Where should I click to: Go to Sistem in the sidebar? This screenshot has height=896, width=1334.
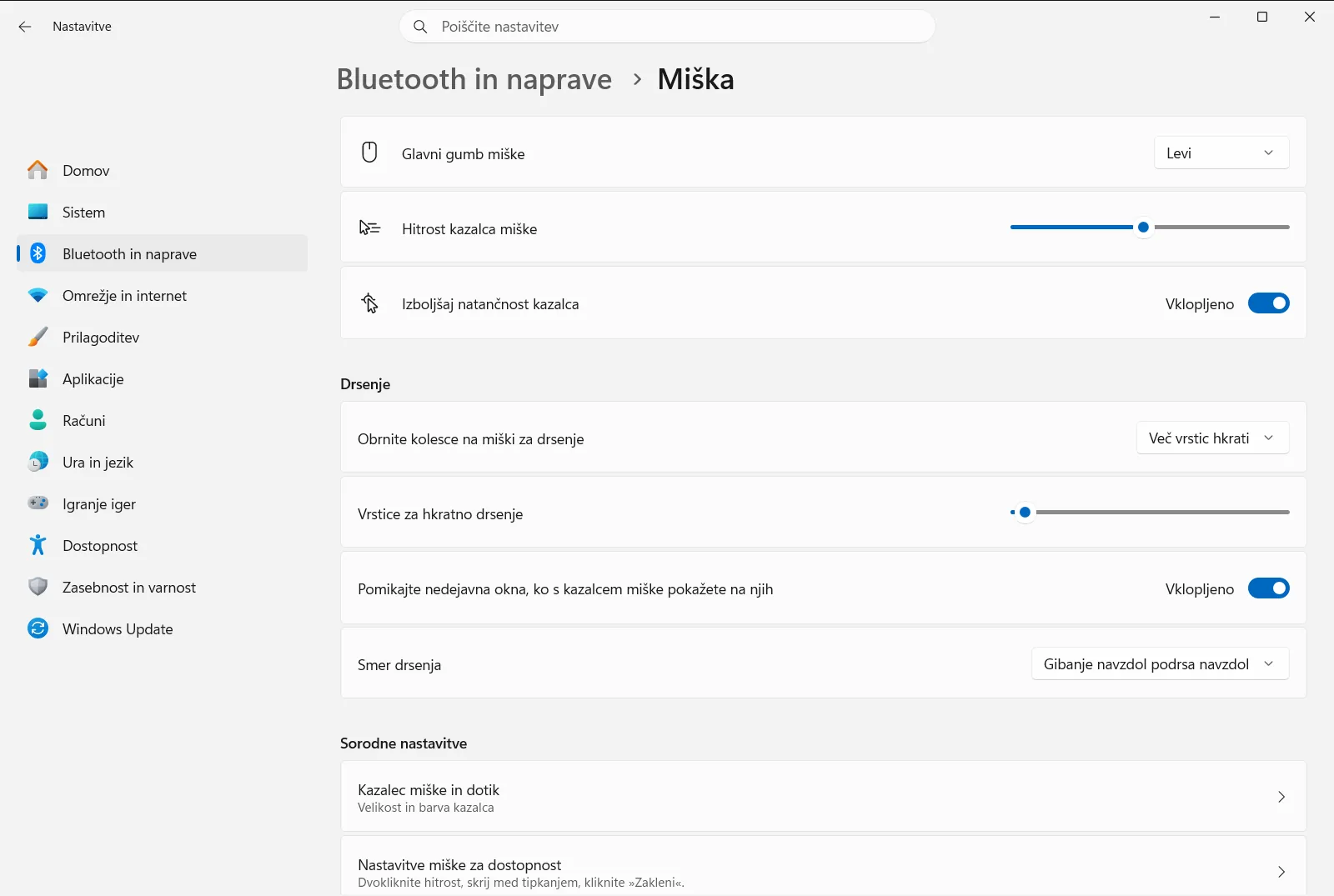(x=162, y=212)
